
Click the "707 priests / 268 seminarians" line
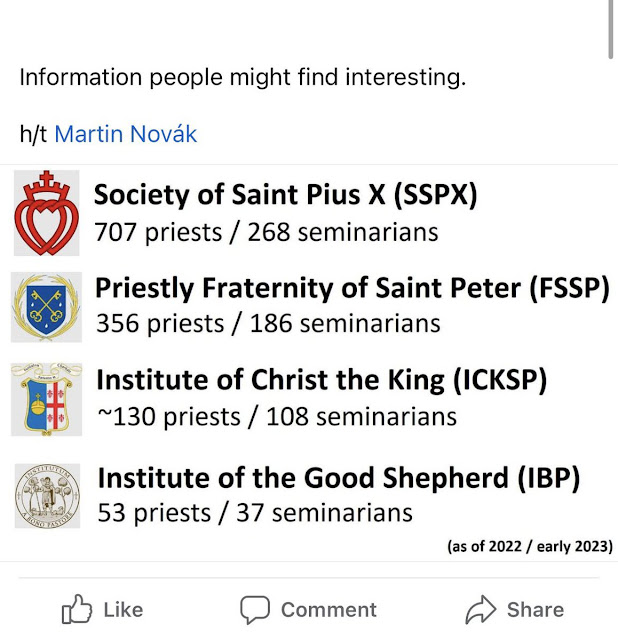click(266, 232)
